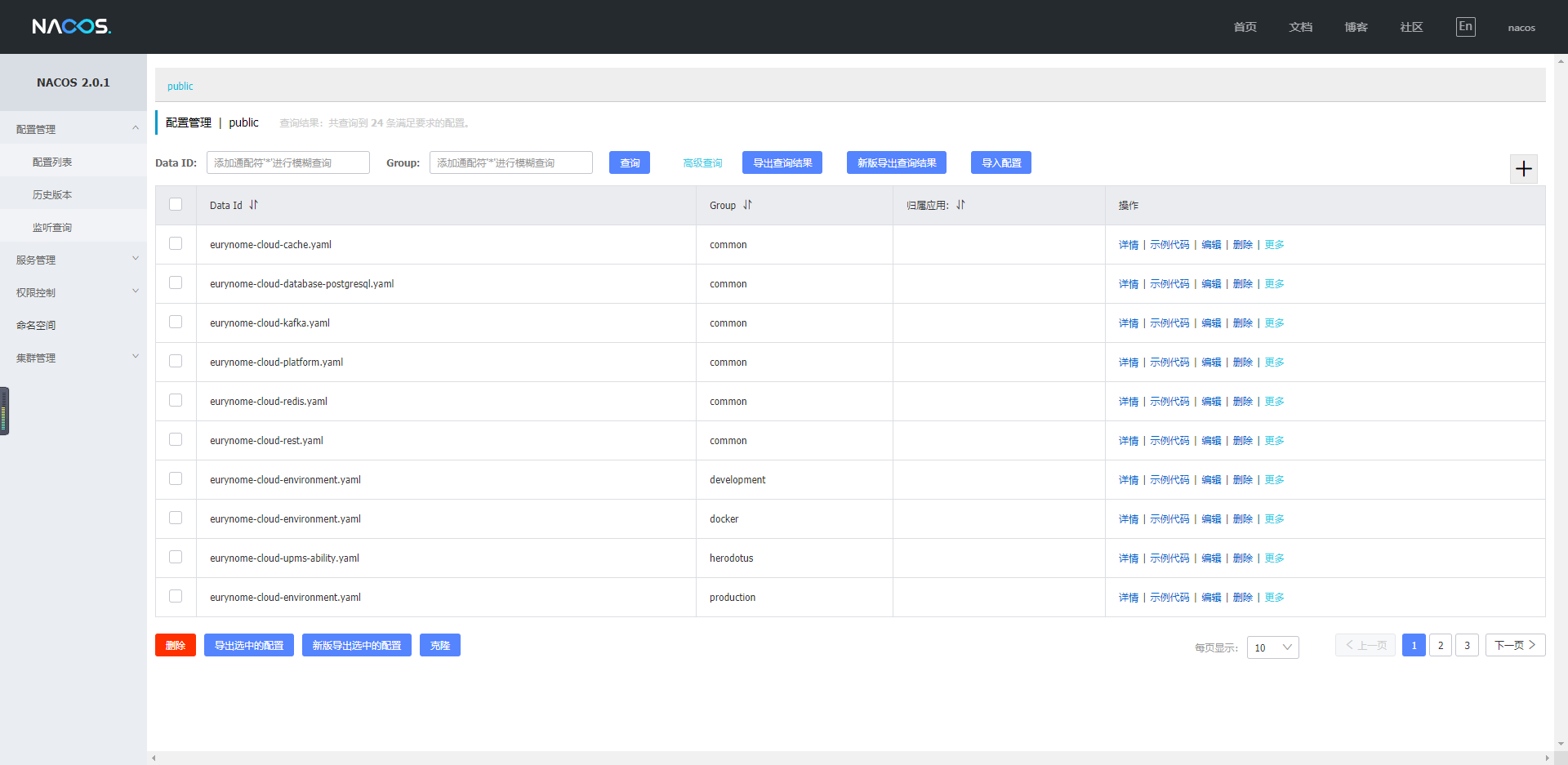Toggle the select-all checkbox in header
1568x765 pixels.
tap(176, 204)
